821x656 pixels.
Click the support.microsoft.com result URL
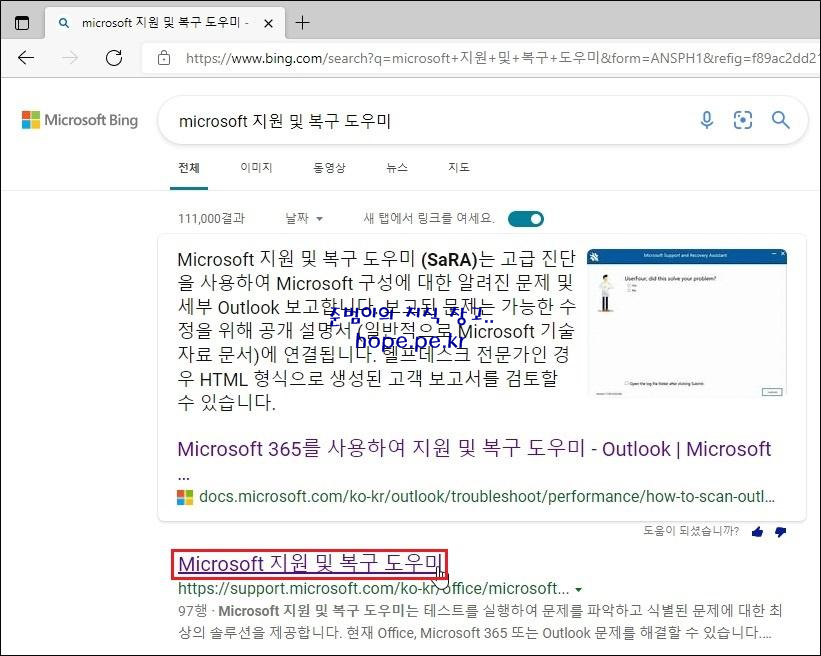[x=373, y=588]
